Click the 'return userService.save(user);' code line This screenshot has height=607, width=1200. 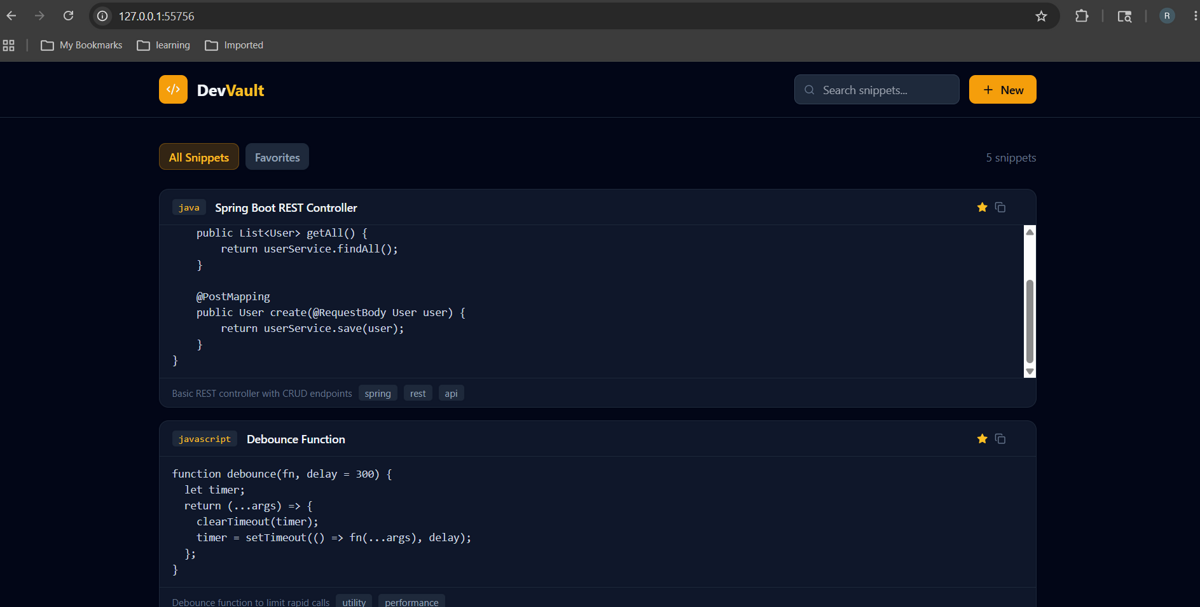pyautogui.click(x=313, y=328)
